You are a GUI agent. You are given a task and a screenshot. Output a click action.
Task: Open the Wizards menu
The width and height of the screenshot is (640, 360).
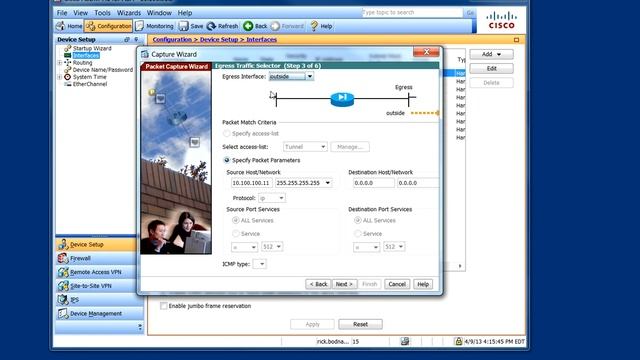tap(129, 13)
